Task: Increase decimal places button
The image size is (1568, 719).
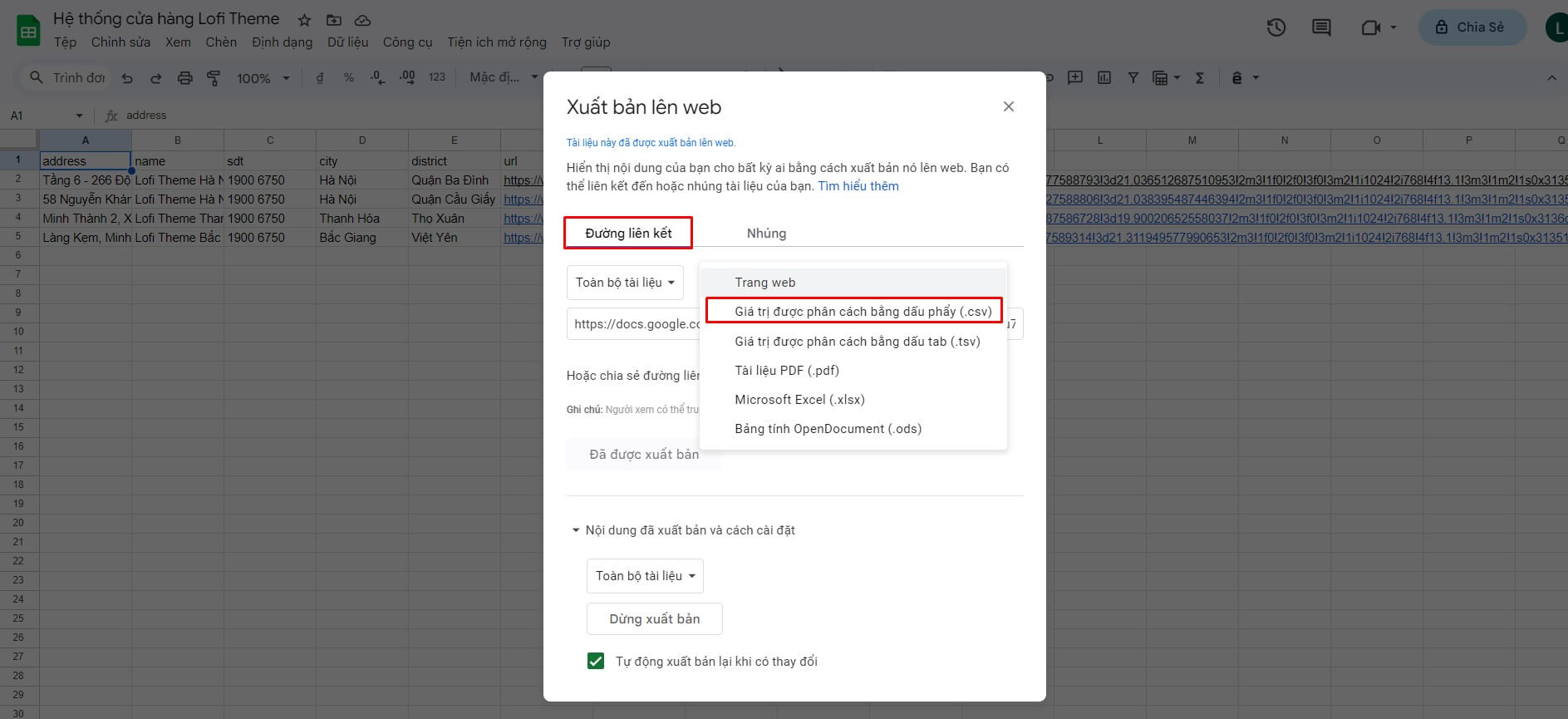Action: tap(407, 77)
